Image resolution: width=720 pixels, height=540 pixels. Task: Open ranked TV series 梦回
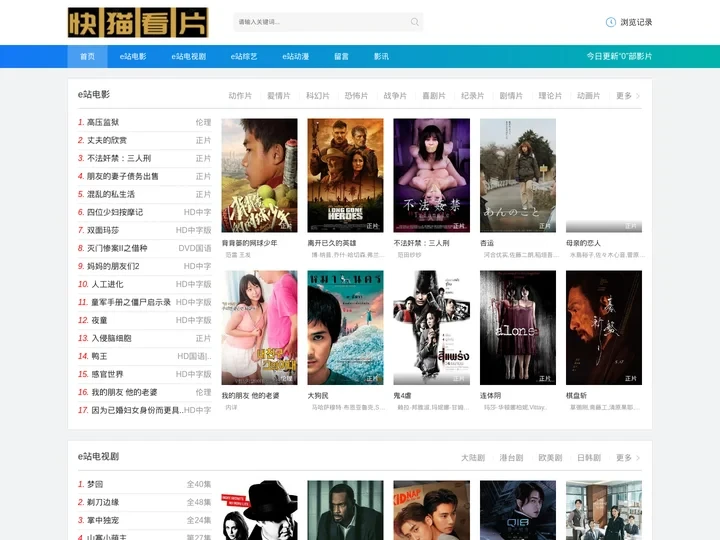click(x=95, y=484)
